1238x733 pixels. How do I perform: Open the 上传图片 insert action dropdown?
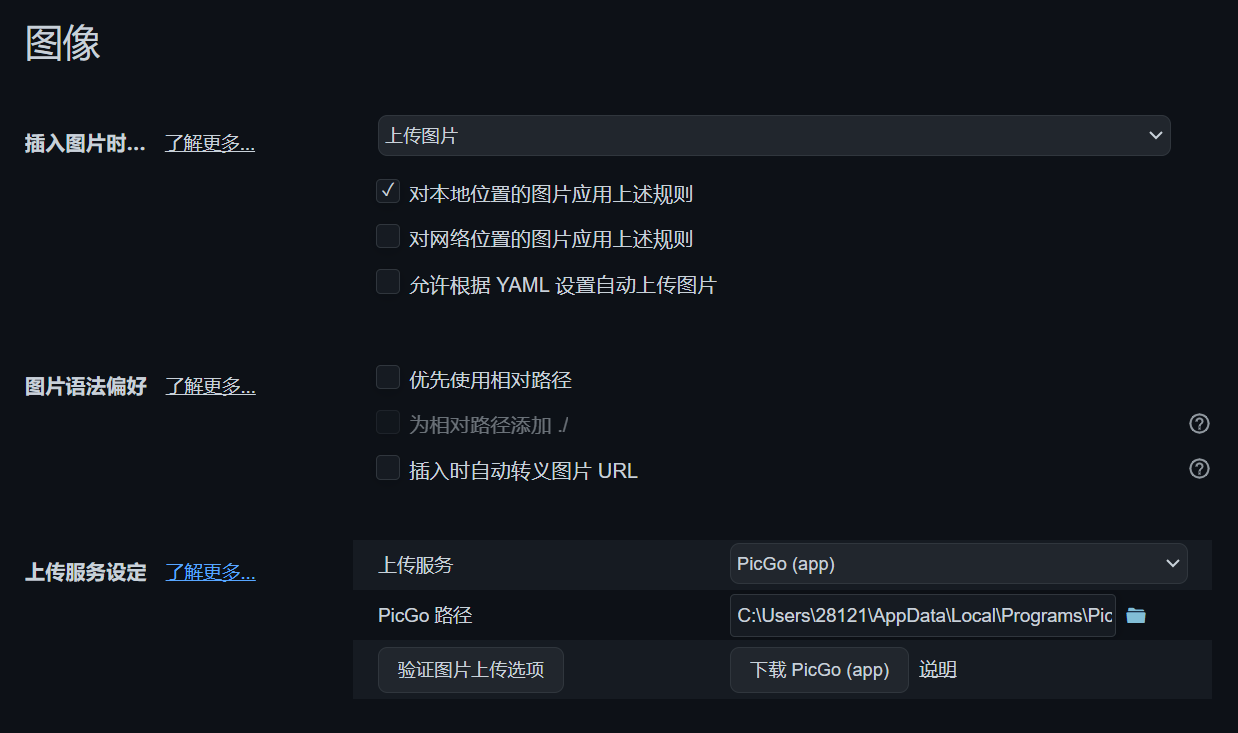[773, 136]
